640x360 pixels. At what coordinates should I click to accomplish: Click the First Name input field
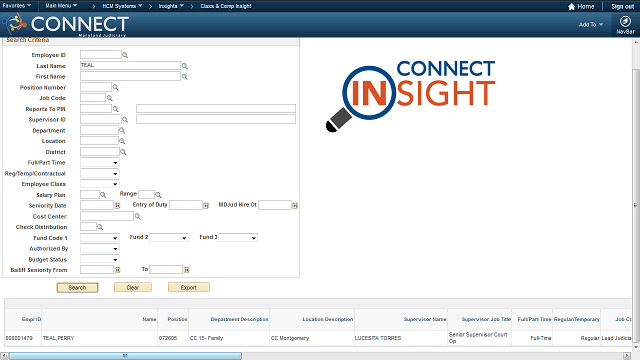[x=130, y=76]
